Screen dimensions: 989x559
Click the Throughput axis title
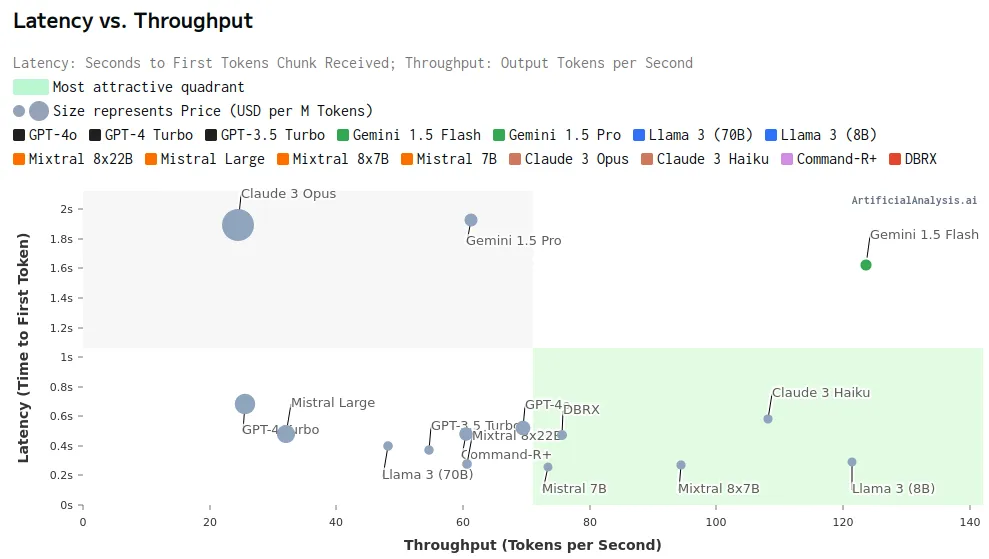532,545
